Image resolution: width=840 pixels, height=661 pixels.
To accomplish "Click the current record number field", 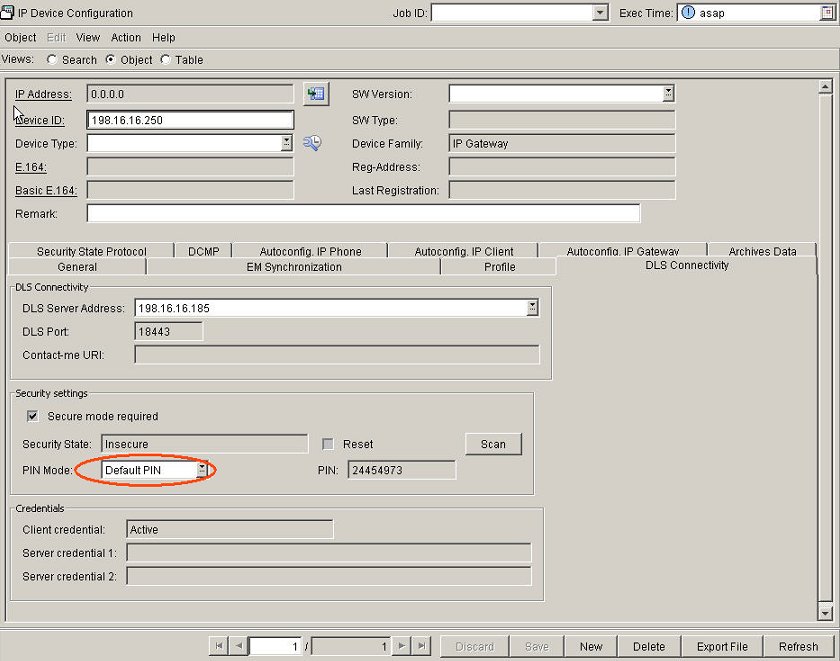I will click(275, 646).
